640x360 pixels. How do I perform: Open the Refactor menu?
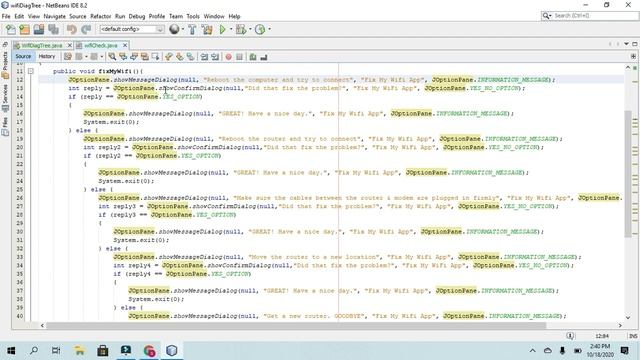click(100, 16)
